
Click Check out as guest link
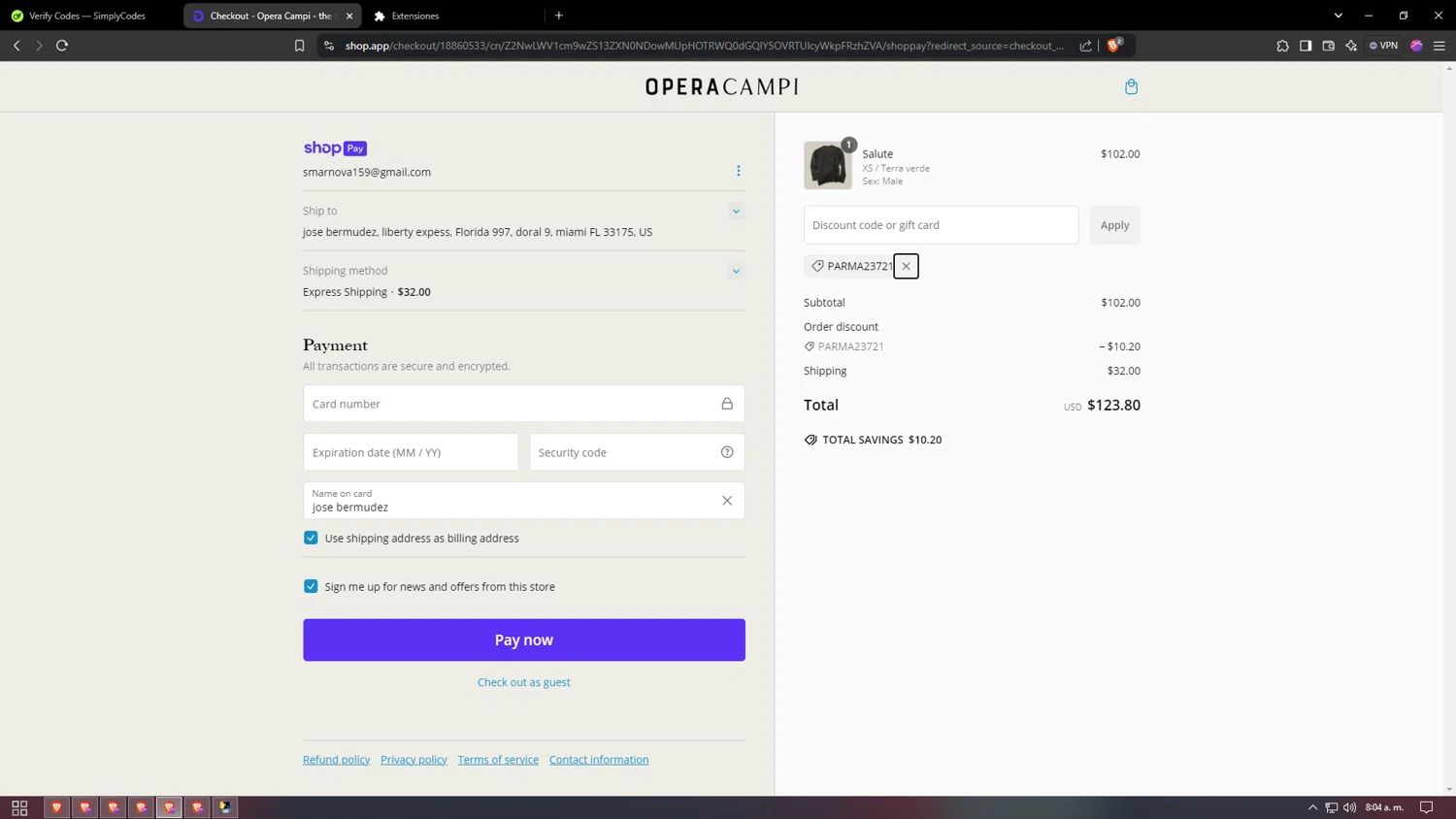pos(524,682)
